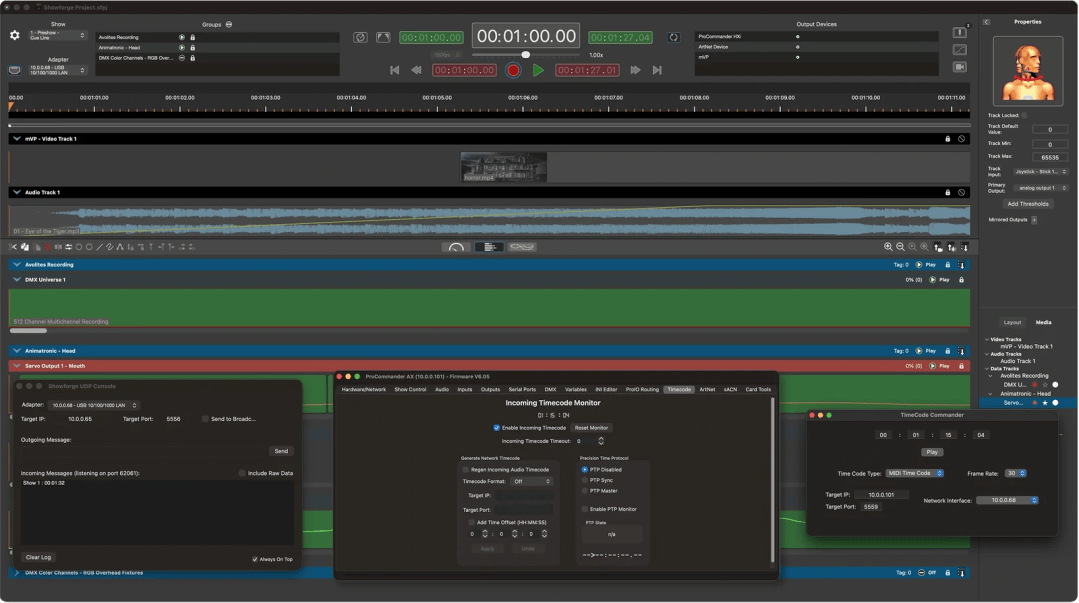Enable PTP Monitor checkbox
The width and height of the screenshot is (1079, 603).
[585, 509]
